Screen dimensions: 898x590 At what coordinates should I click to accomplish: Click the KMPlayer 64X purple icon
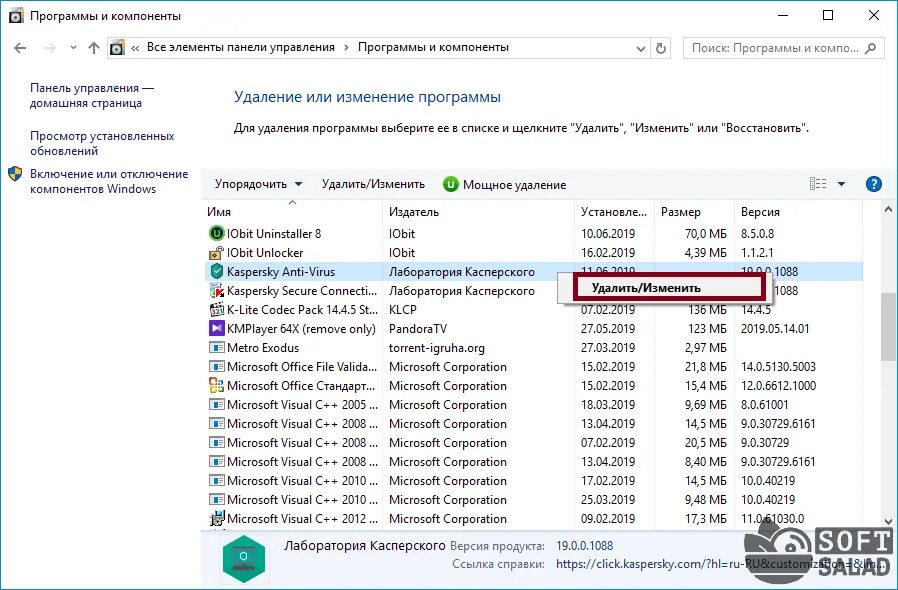tap(216, 328)
